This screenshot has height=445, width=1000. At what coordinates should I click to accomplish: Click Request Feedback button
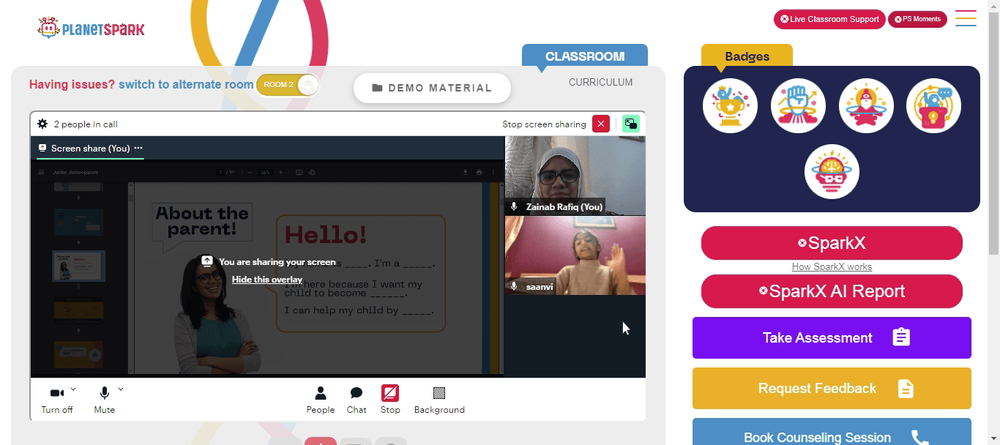click(x=832, y=388)
